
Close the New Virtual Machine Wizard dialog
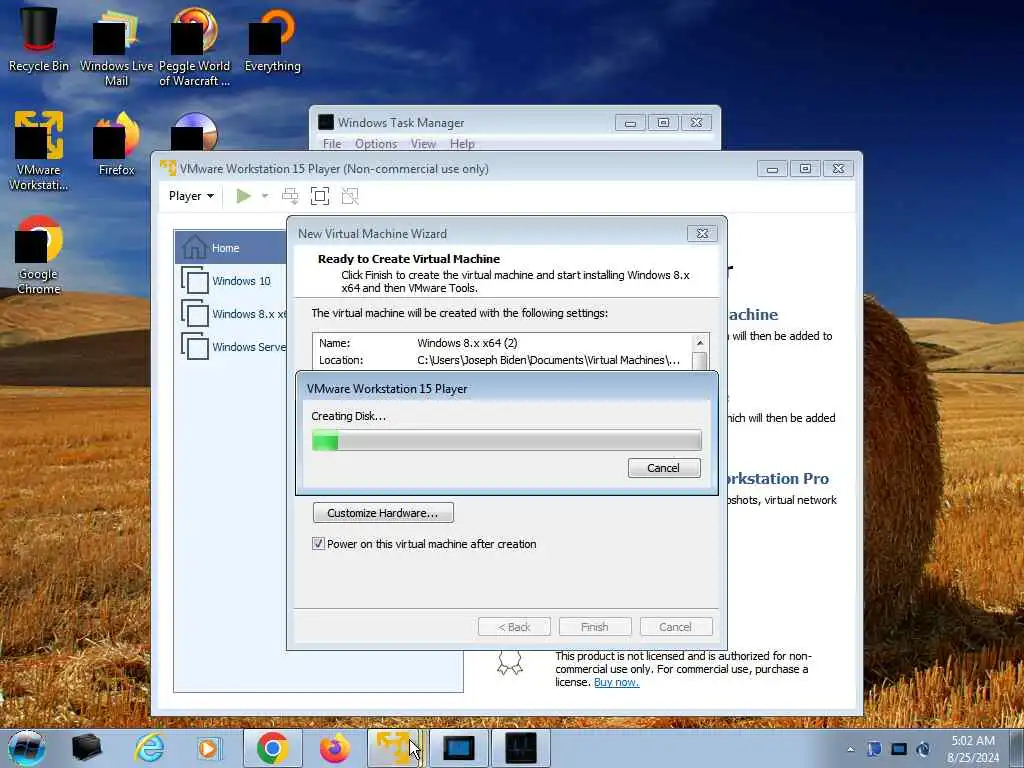point(702,233)
